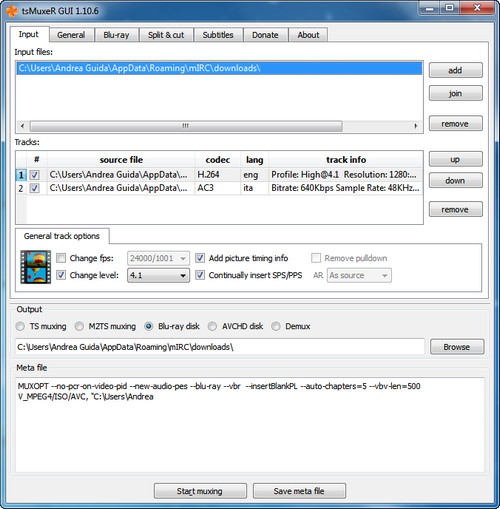Select the AC3 codec cell
The image size is (500, 509).
218,188
